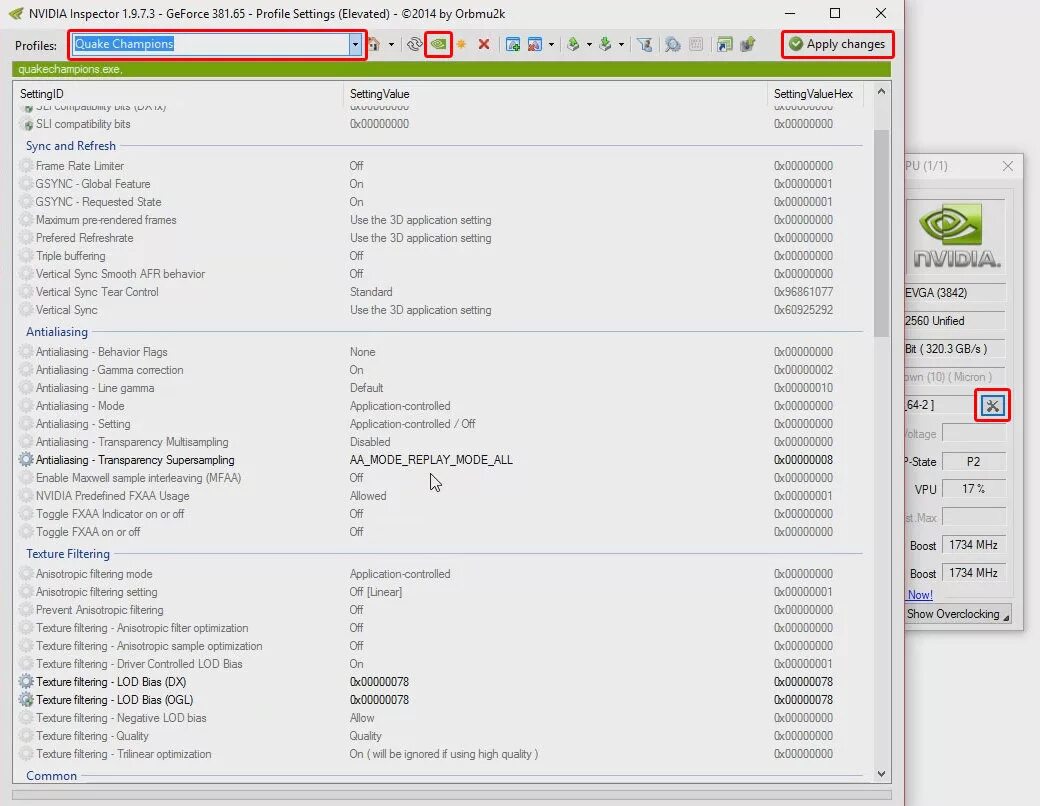Select Toggle FXAA on or off row
This screenshot has width=1040, height=806.
coord(438,531)
